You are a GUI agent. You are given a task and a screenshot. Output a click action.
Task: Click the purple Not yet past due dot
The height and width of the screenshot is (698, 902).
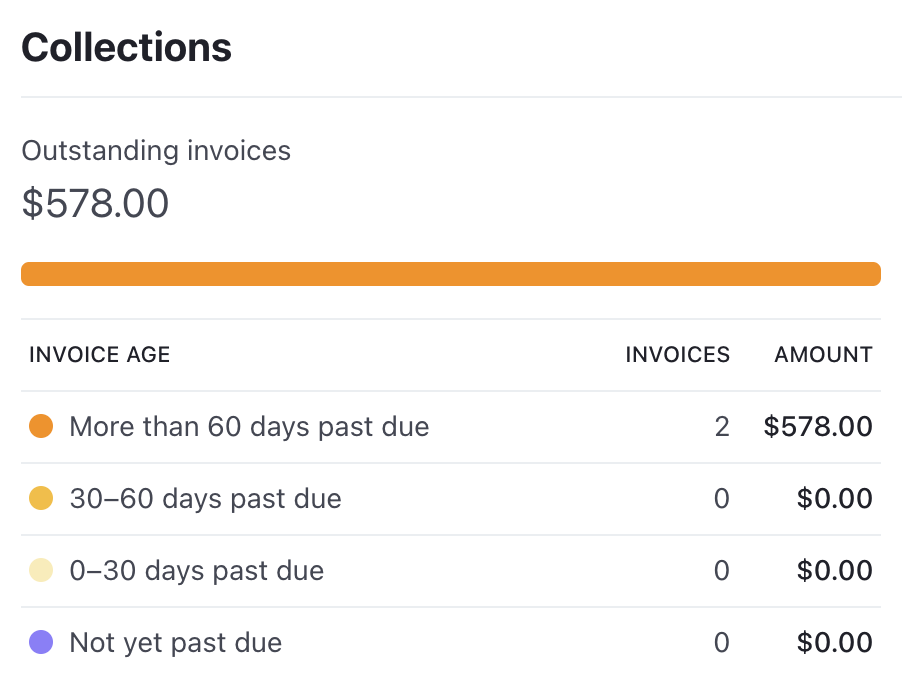pos(41,642)
